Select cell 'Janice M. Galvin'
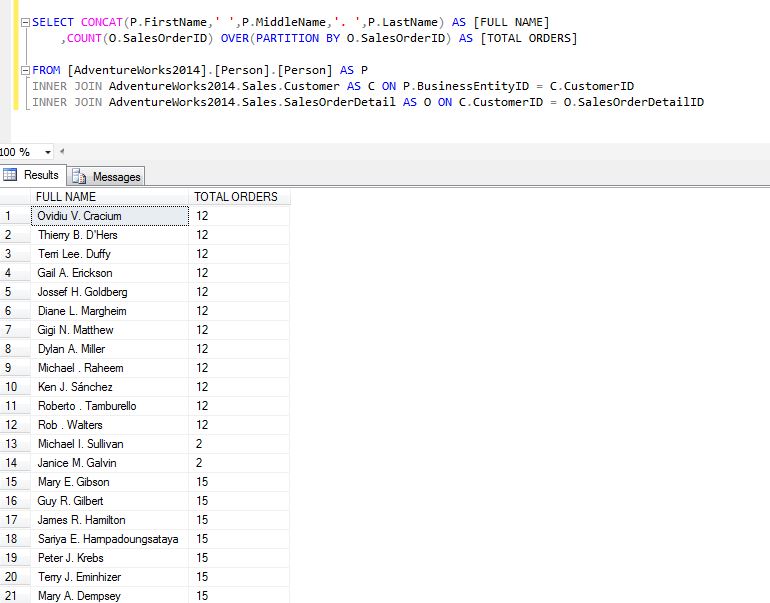This screenshot has width=770, height=603. point(110,463)
